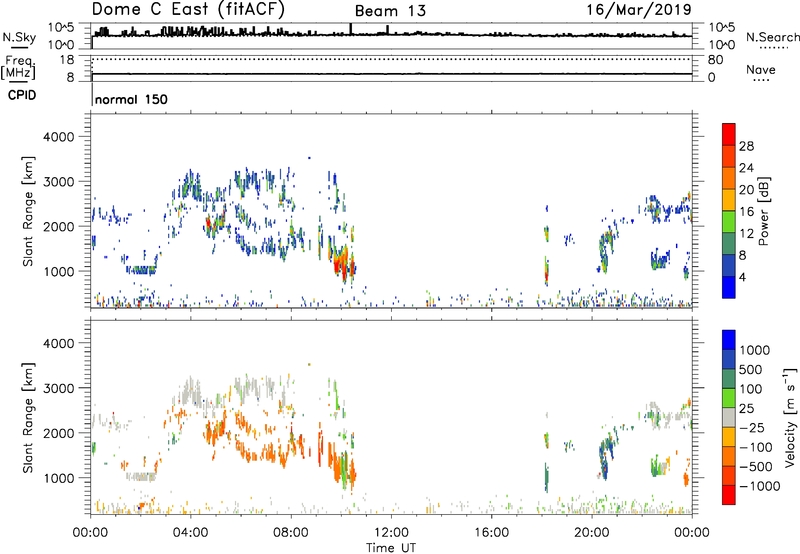800x554 pixels.
Task: Click the '1000' tick on the velocity scale
Action: pos(755,350)
